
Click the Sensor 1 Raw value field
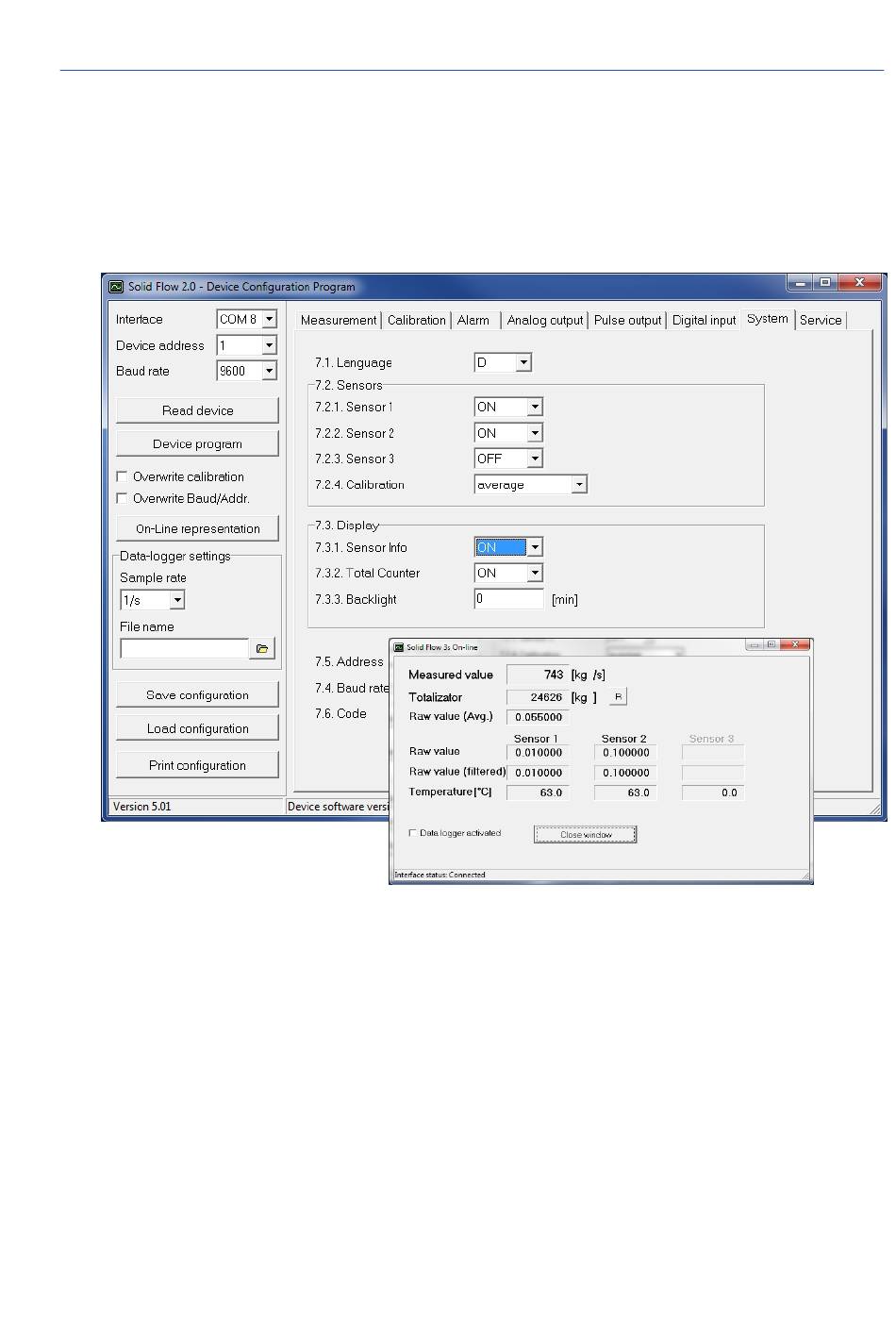(x=538, y=753)
